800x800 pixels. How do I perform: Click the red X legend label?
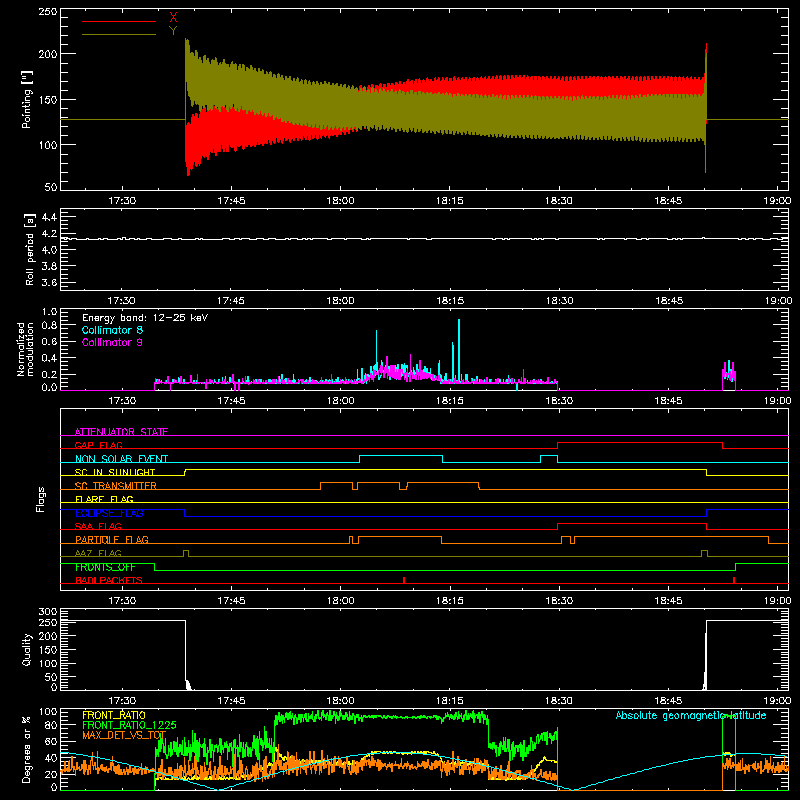(173, 18)
